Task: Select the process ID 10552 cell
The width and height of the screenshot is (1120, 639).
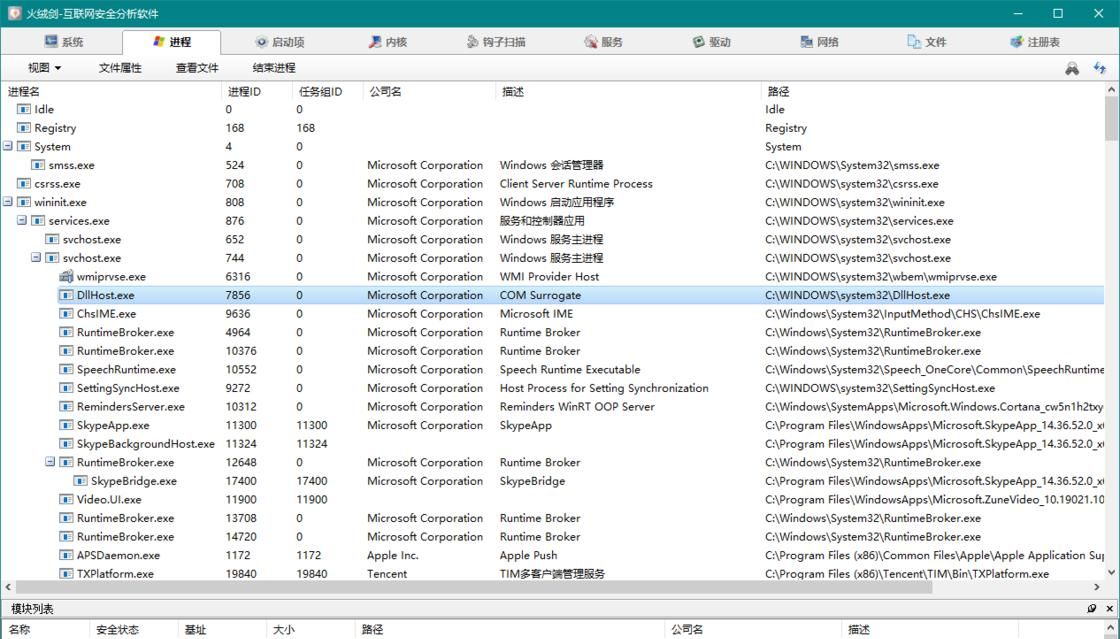Action: click(x=241, y=369)
